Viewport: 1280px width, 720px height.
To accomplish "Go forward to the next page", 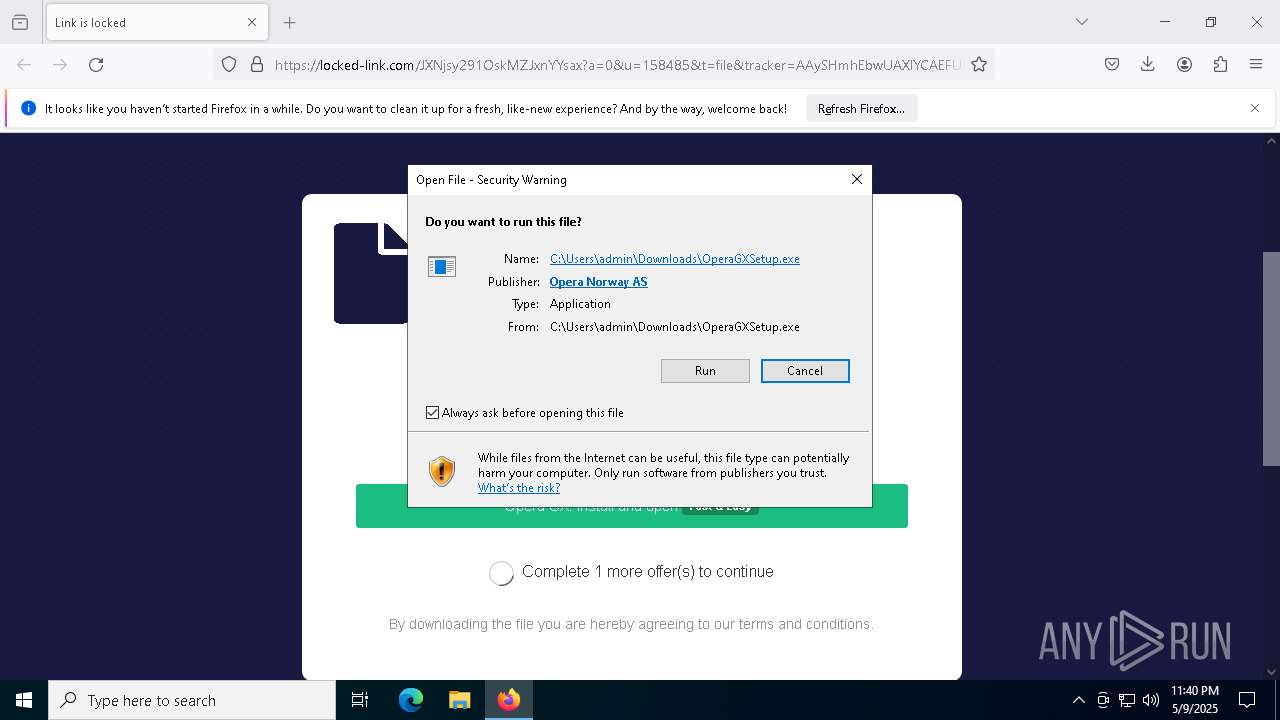I will 60,65.
